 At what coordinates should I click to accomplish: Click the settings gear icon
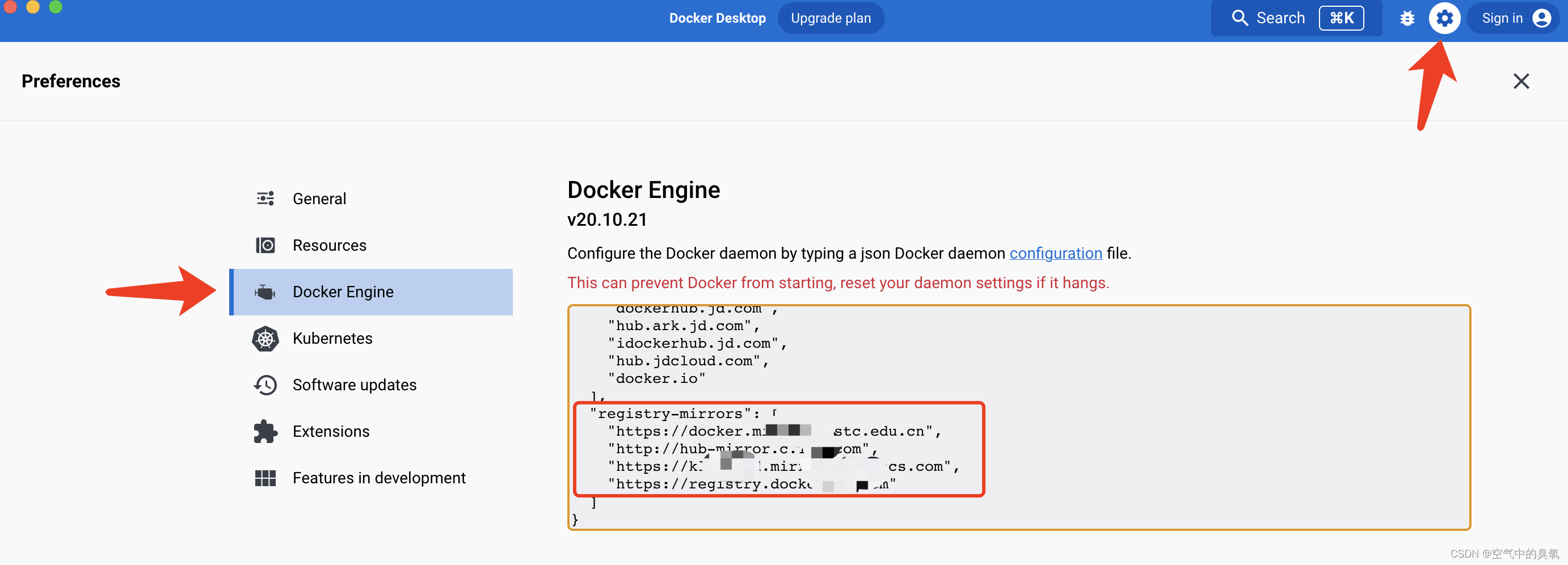pos(1444,18)
